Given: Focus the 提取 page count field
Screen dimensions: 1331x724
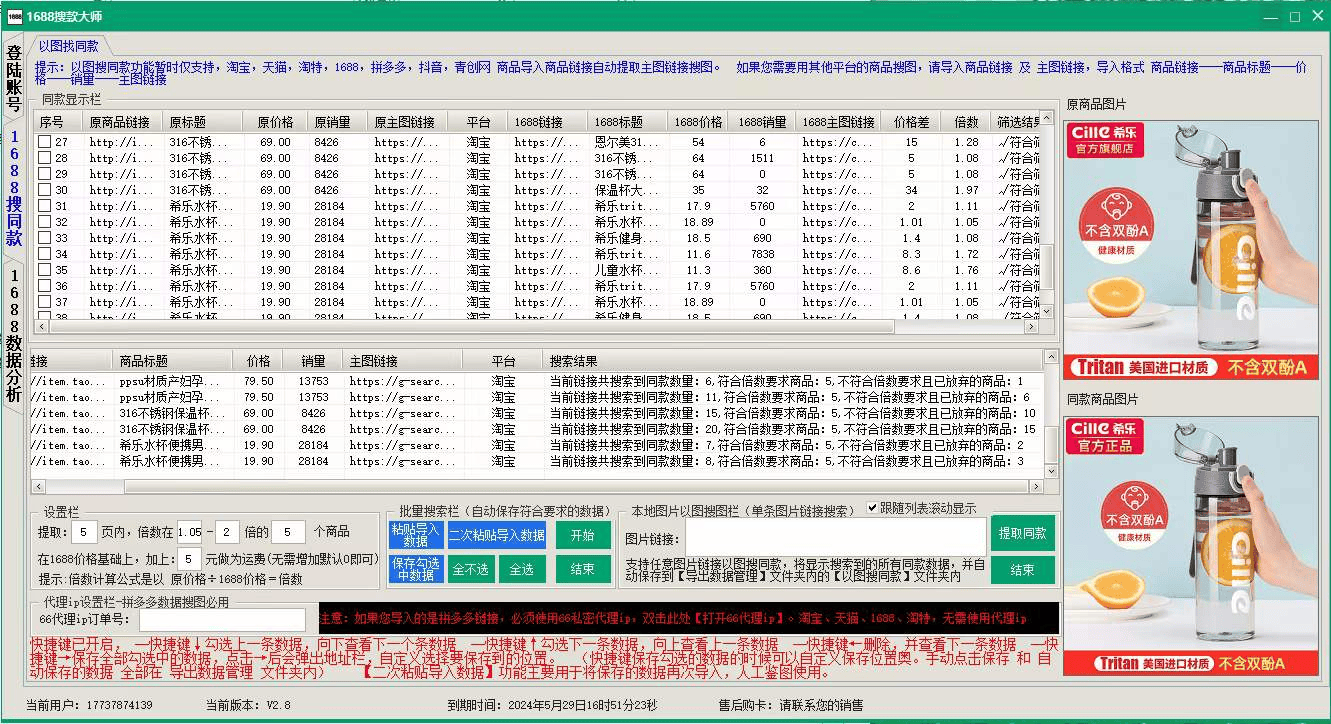Looking at the screenshot, I should click(x=85, y=533).
